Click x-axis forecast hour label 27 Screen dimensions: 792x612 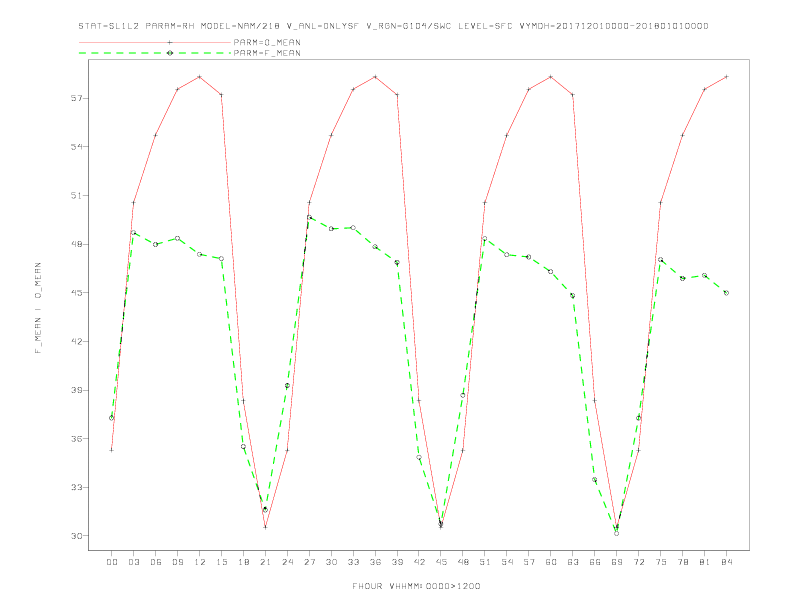tap(309, 562)
